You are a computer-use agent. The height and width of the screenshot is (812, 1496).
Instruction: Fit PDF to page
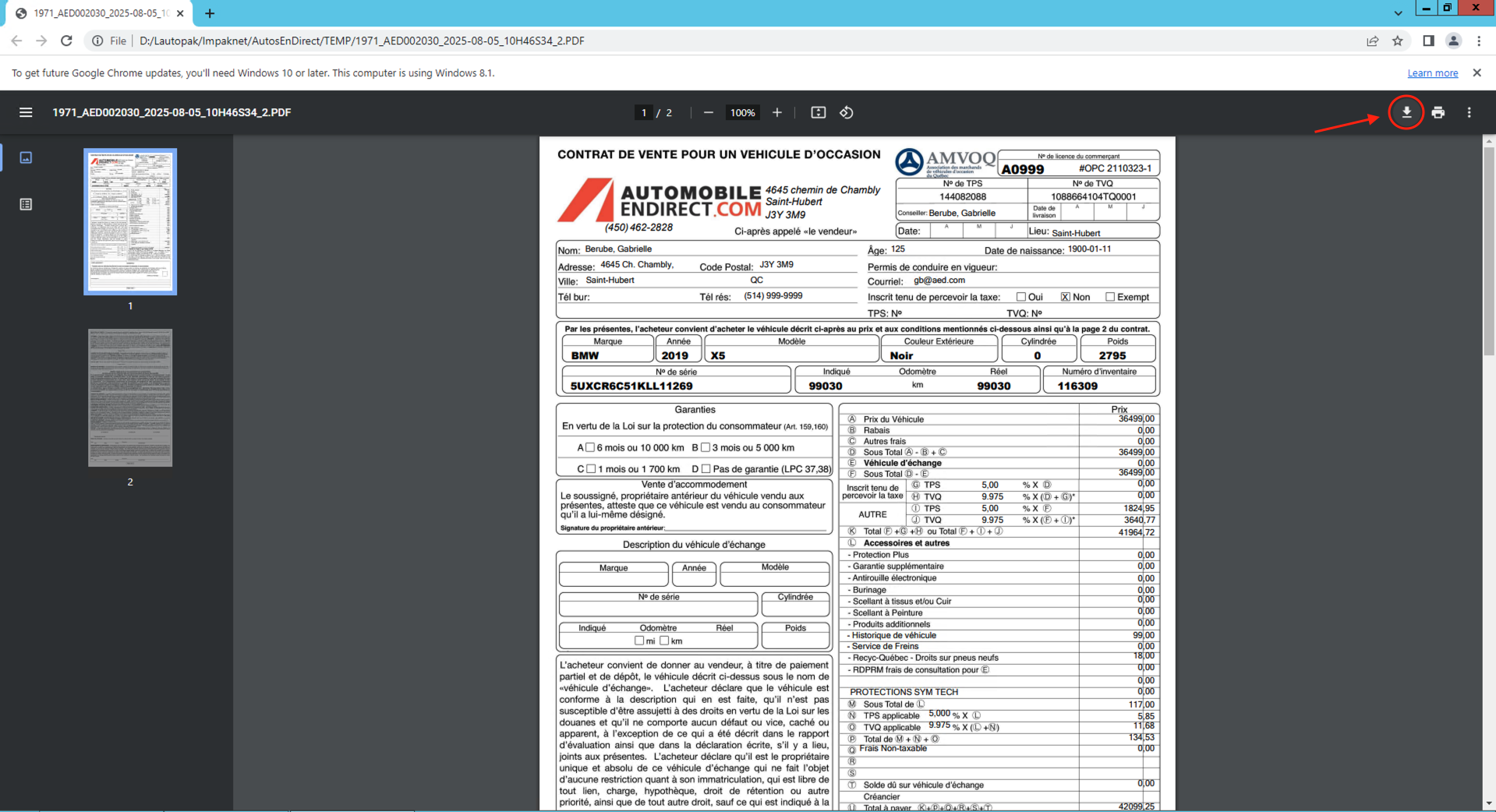point(818,112)
